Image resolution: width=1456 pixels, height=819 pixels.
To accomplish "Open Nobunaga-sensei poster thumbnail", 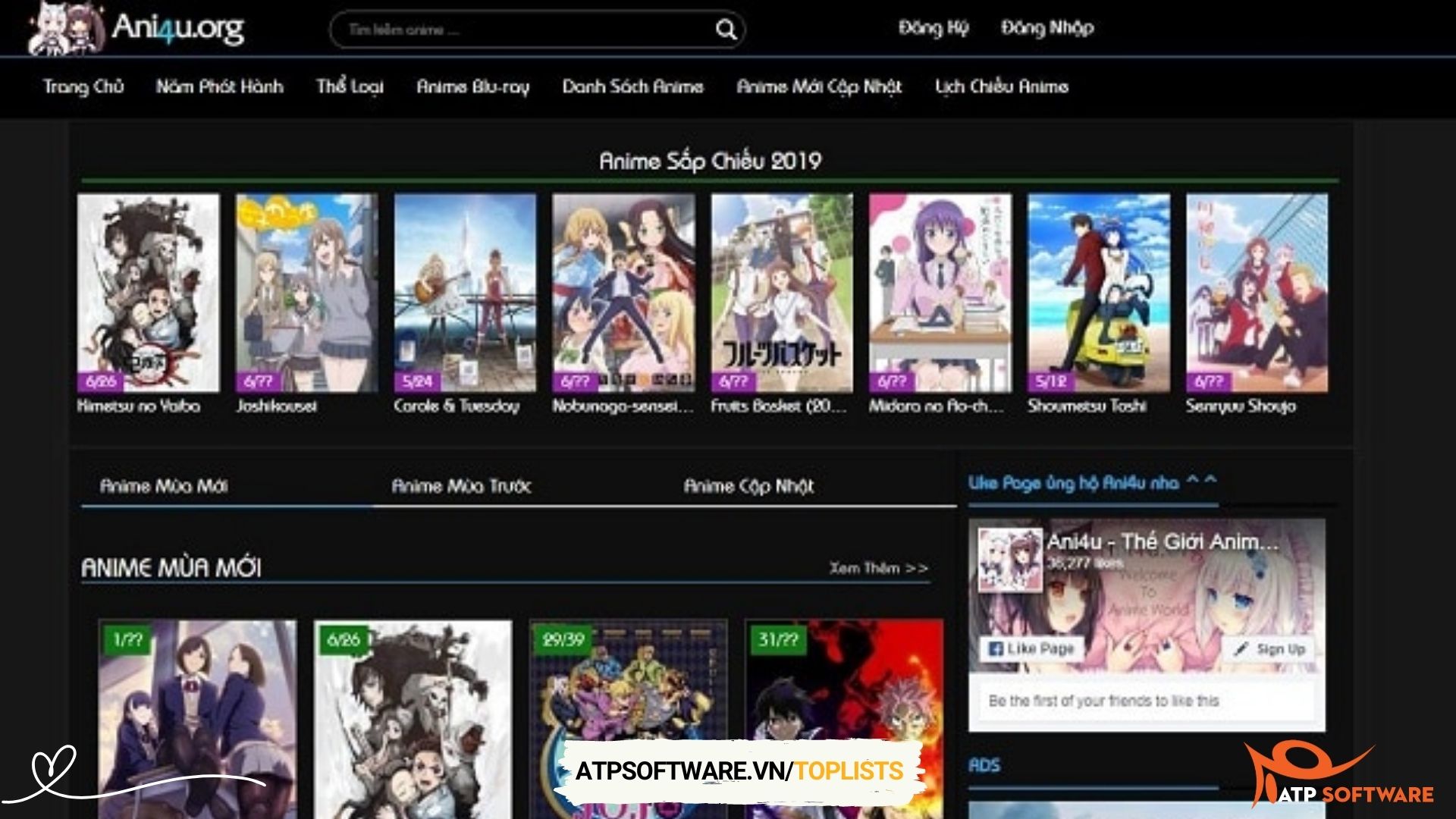I will coord(623,293).
